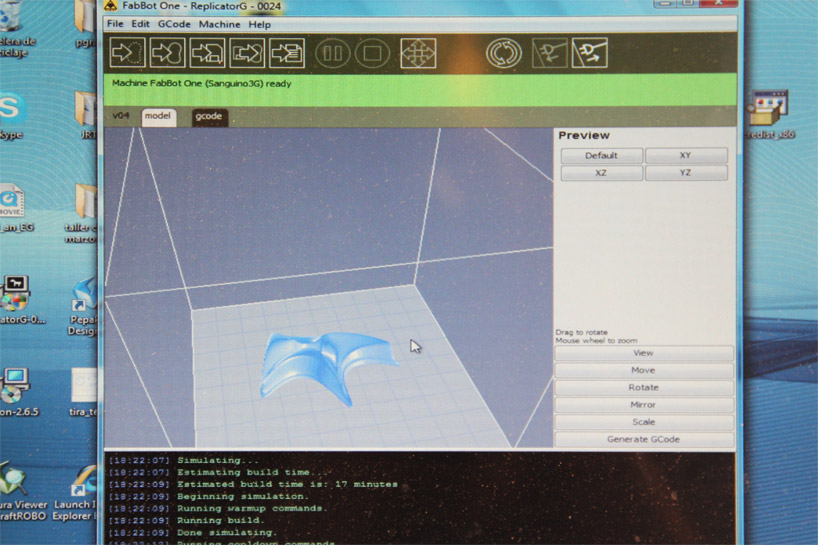818x545 pixels.
Task: Open the control panel arrows icon
Action: (x=418, y=53)
